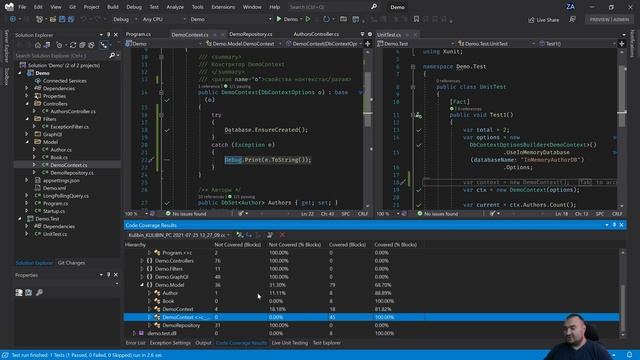
Task: Expand Dependencies node under Demo project
Action: click(27, 88)
